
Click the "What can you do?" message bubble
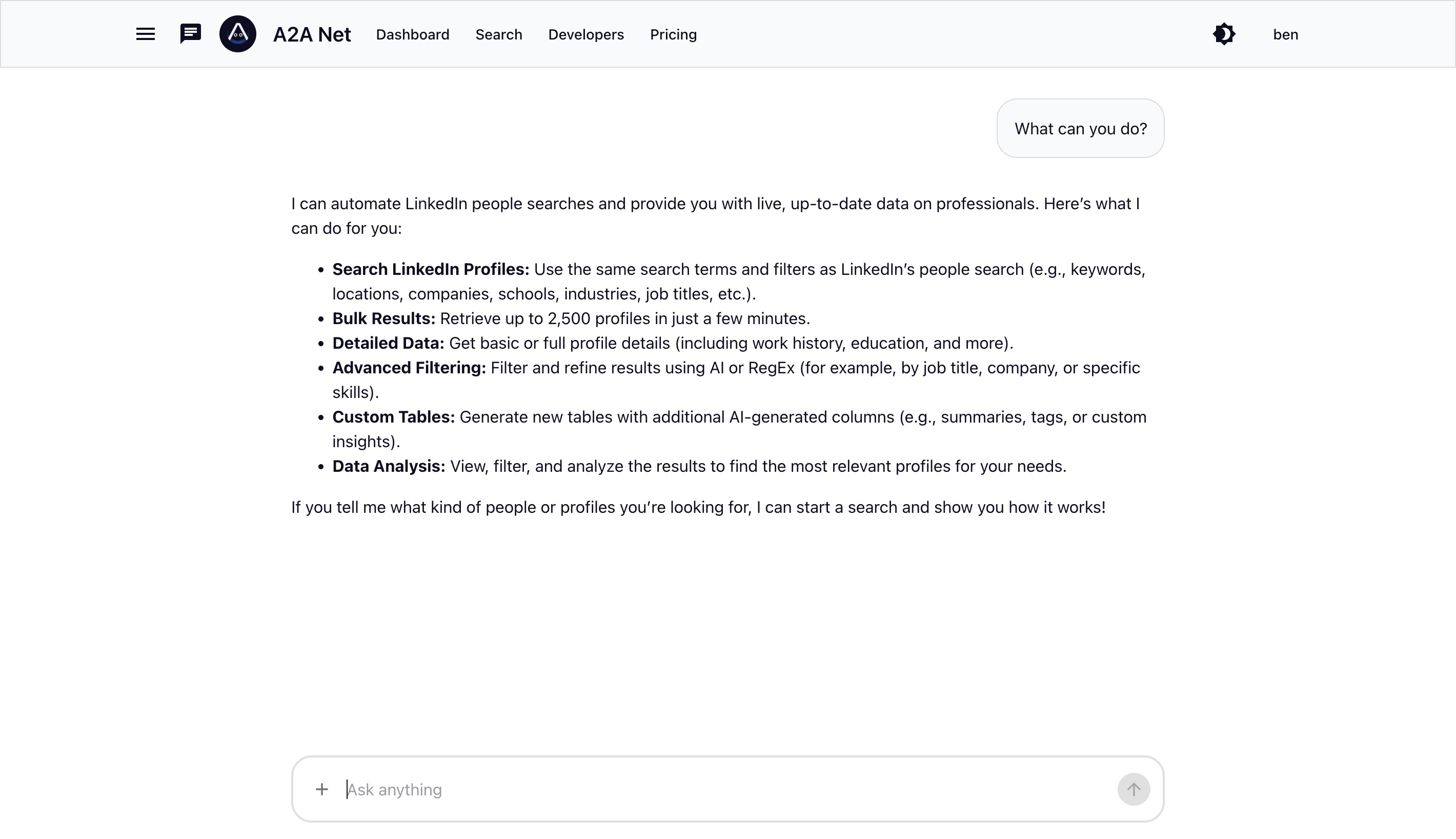point(1080,129)
